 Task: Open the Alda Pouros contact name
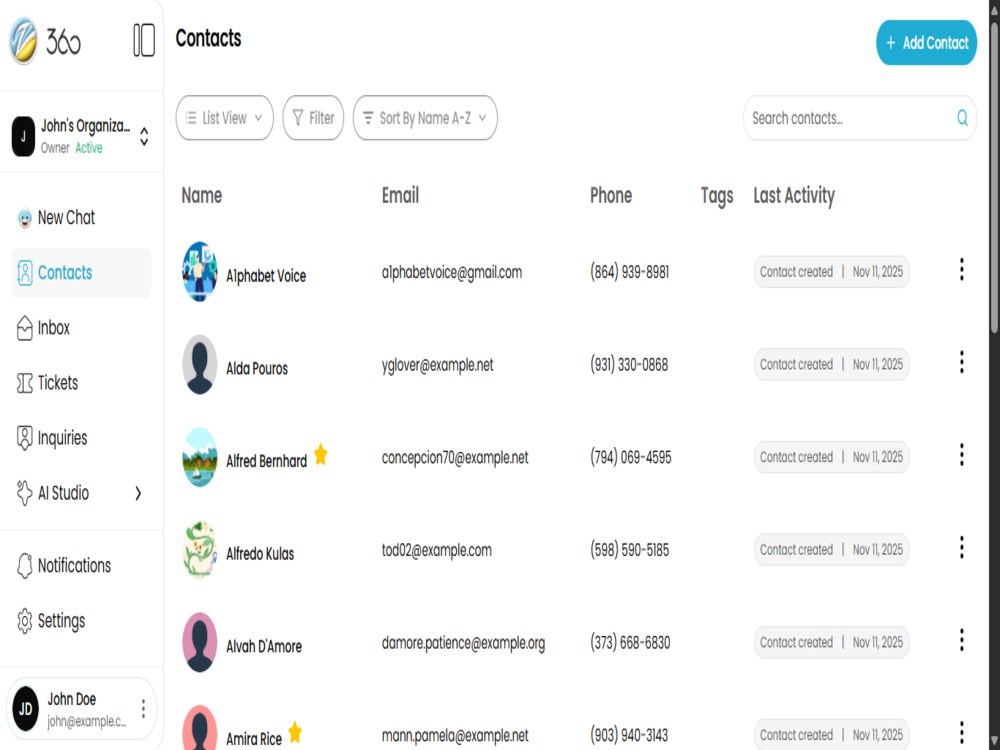(x=257, y=369)
